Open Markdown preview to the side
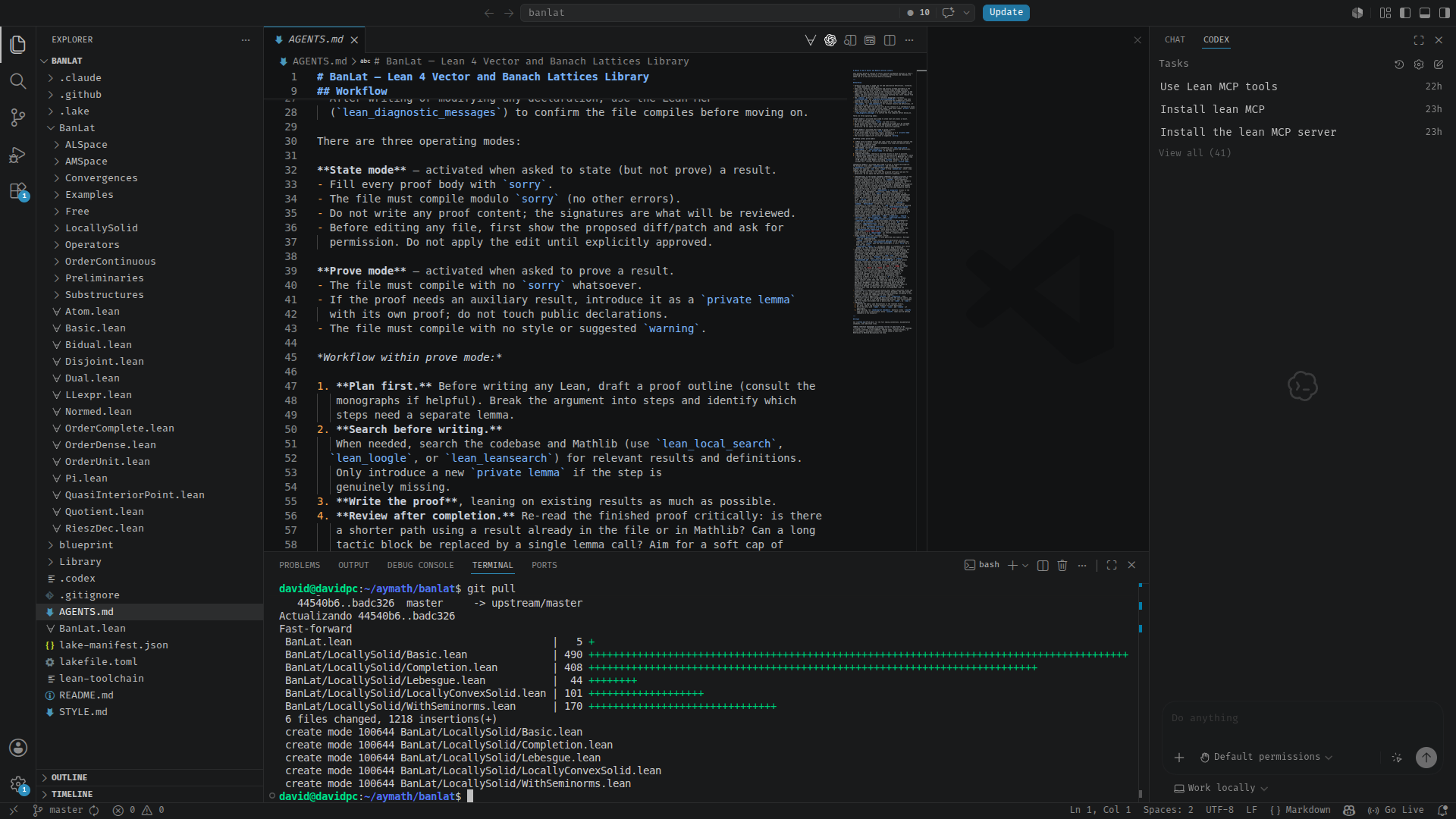This screenshot has height=819, width=1456. (x=850, y=40)
